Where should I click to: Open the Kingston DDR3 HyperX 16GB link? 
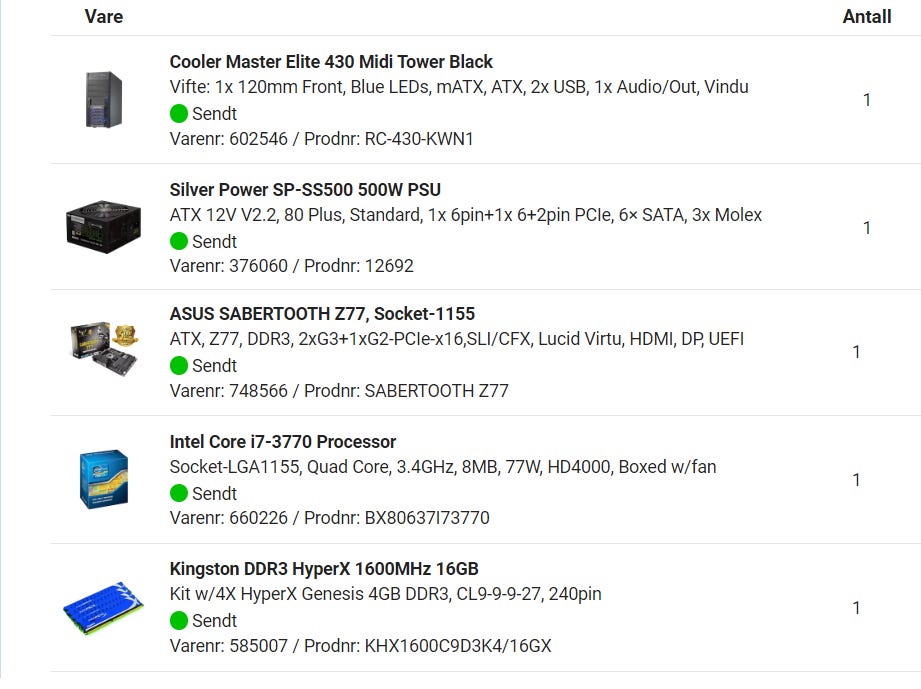tap(324, 569)
